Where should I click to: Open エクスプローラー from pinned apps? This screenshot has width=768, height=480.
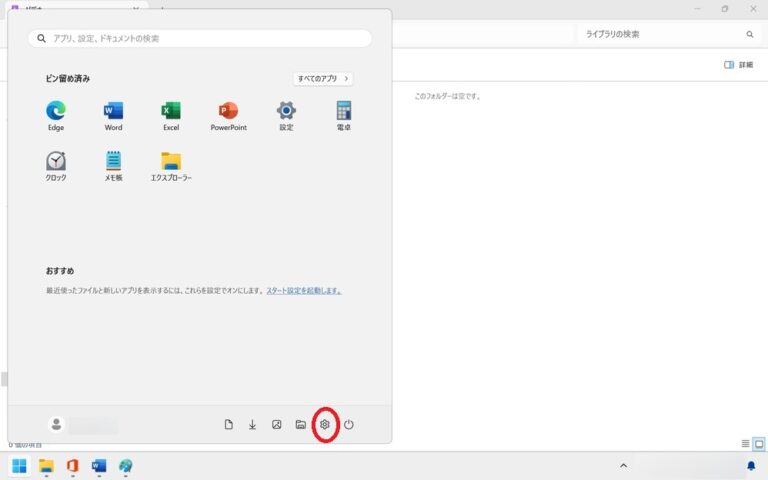[x=171, y=162]
